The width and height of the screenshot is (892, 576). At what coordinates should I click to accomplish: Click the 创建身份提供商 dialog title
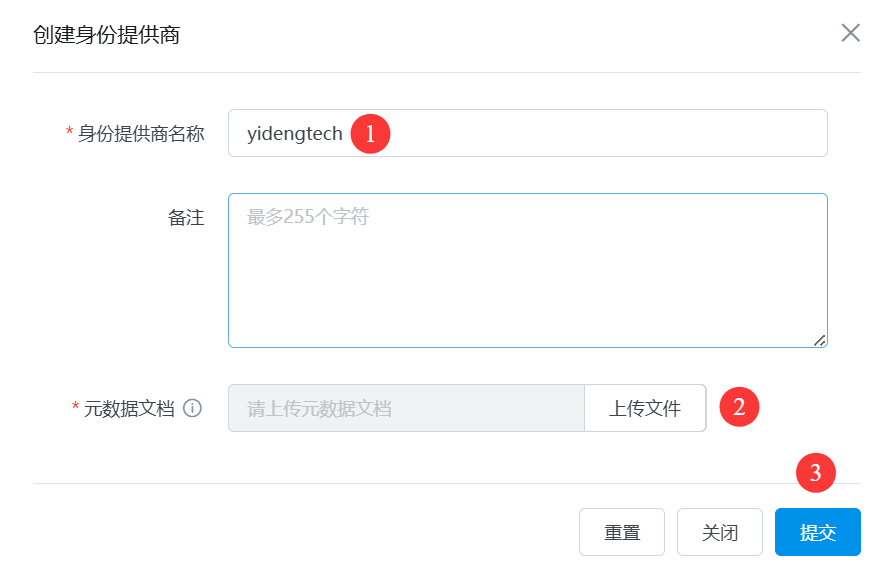click(x=106, y=35)
